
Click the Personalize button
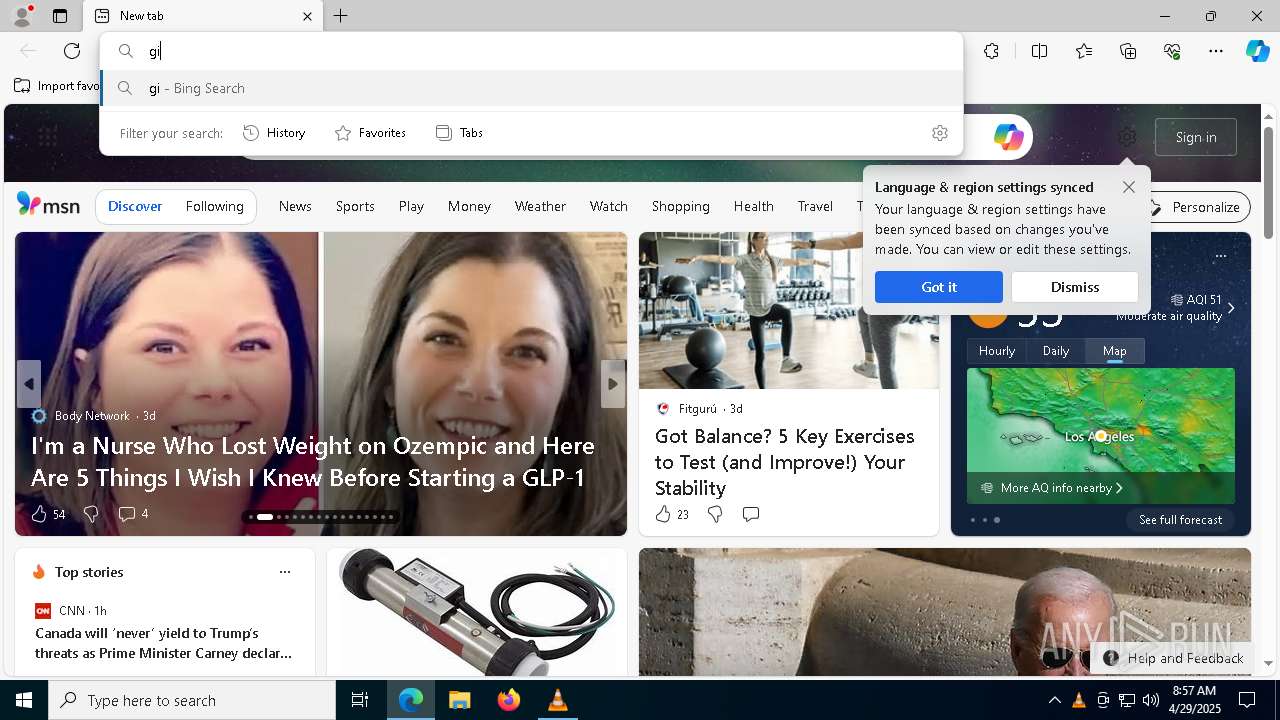1196,207
